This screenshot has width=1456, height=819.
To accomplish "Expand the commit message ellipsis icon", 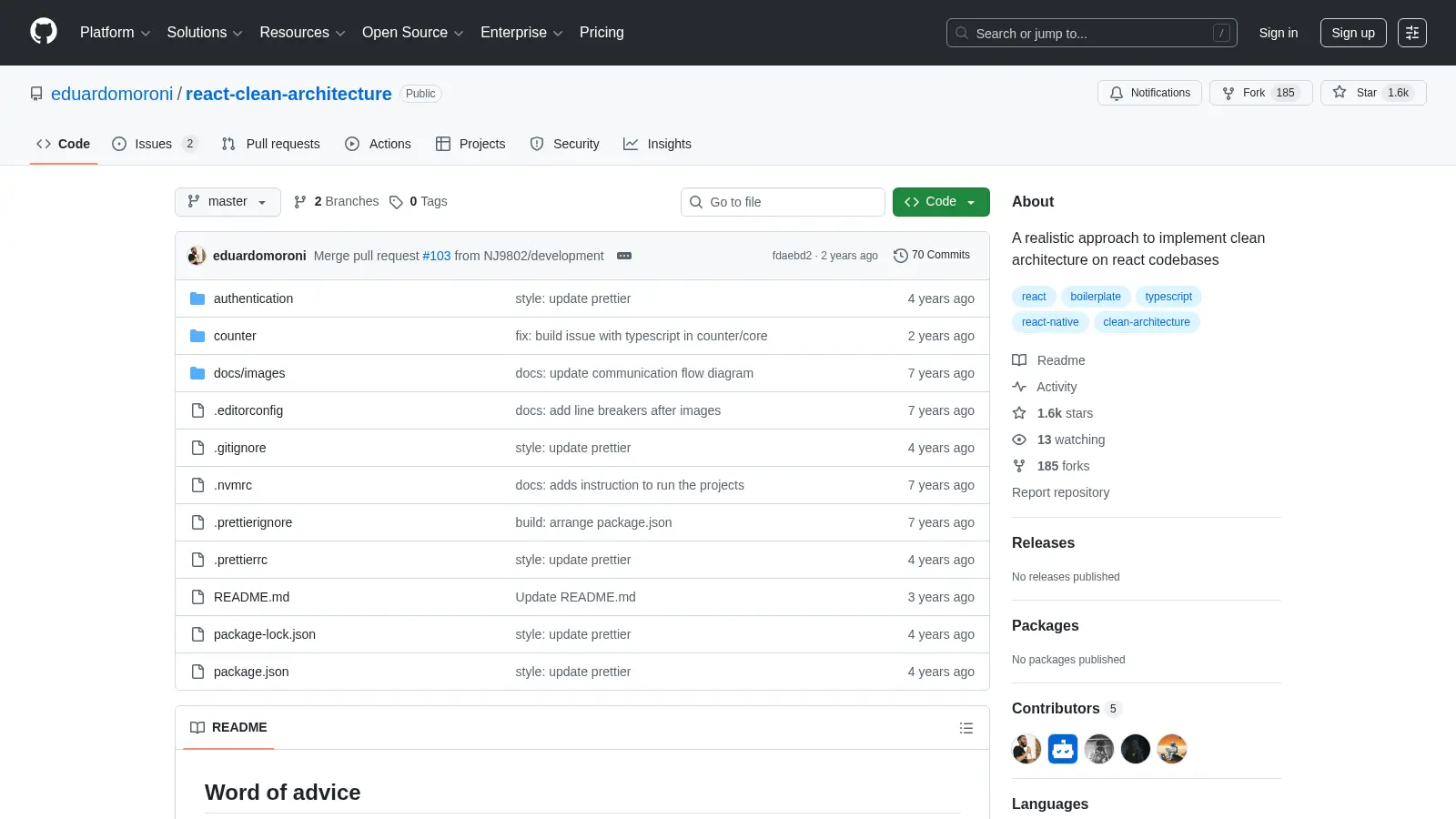I will 624,256.
